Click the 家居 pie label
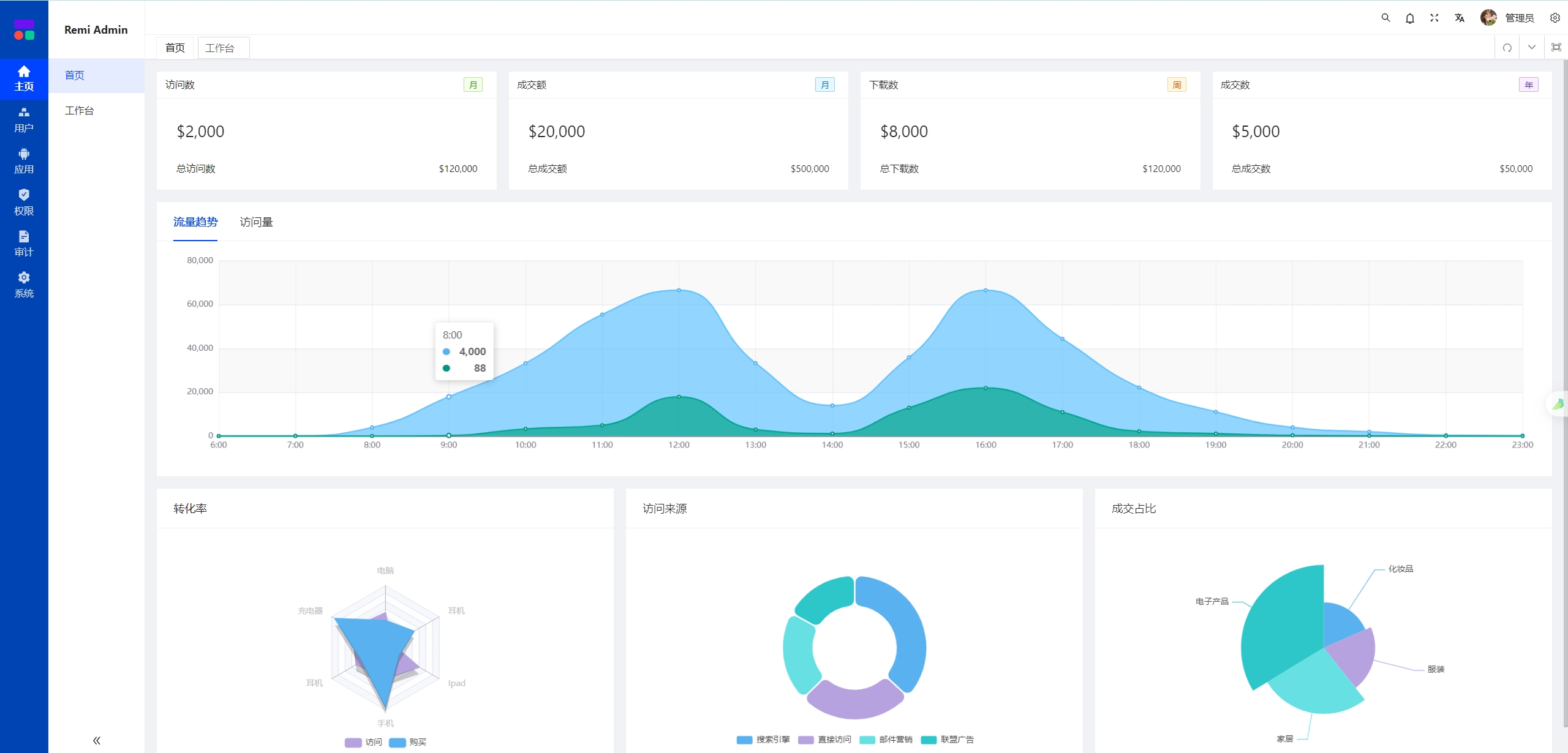Viewport: 1568px width, 753px height. click(1285, 739)
